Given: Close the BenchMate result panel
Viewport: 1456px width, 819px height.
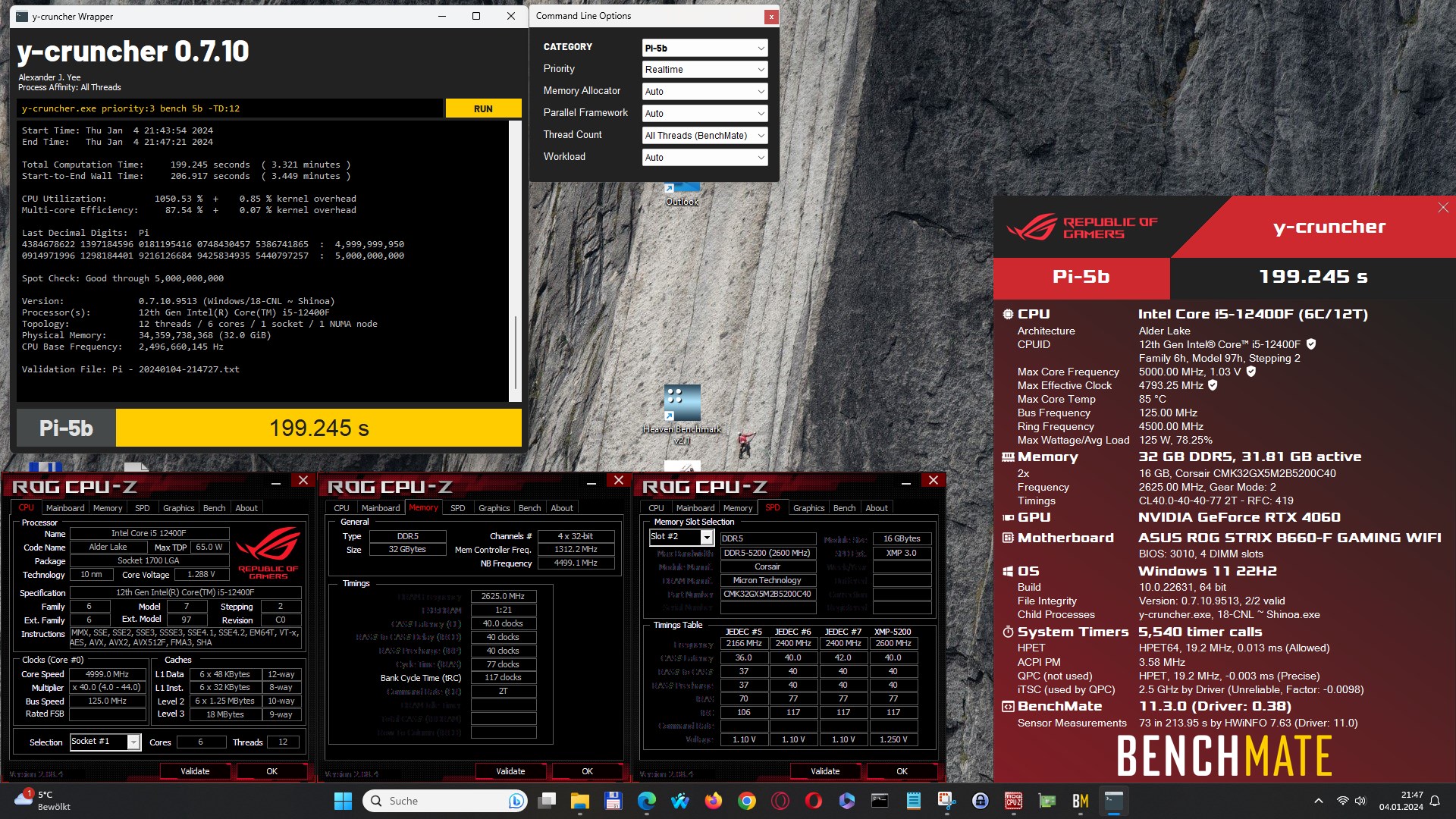Looking at the screenshot, I should [x=1443, y=208].
